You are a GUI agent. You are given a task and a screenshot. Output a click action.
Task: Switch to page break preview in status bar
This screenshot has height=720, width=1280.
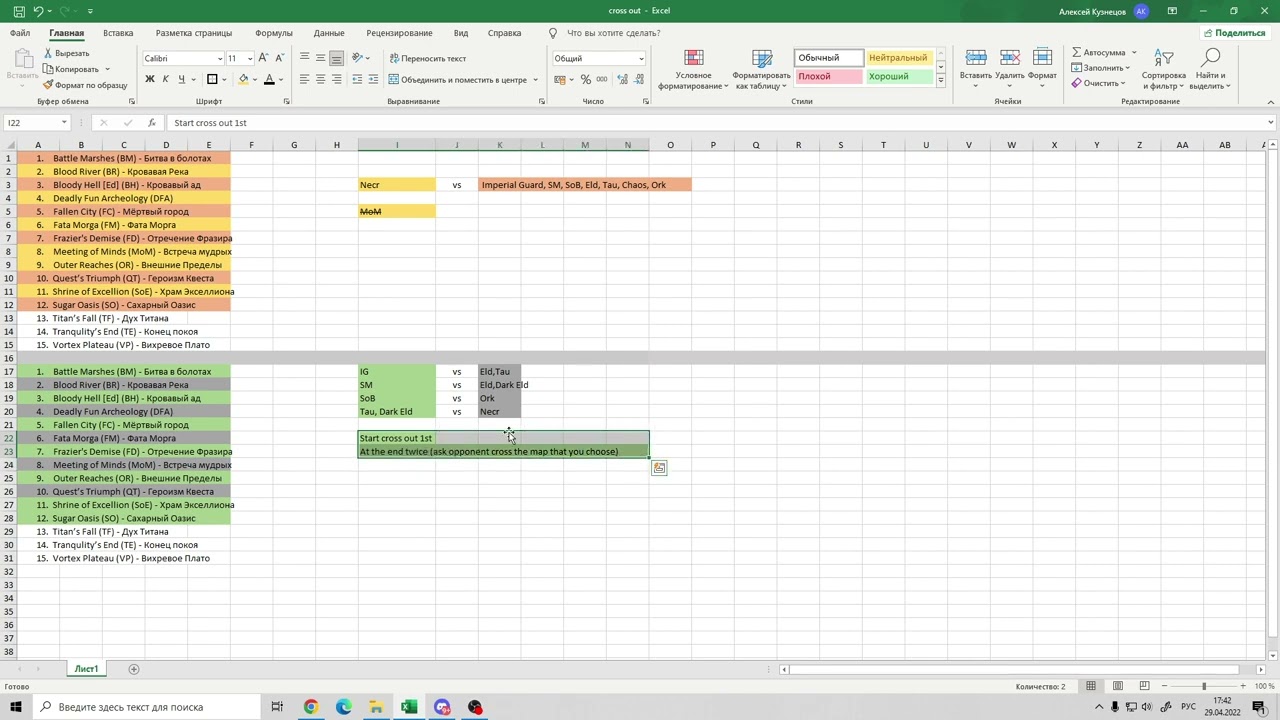[1144, 686]
